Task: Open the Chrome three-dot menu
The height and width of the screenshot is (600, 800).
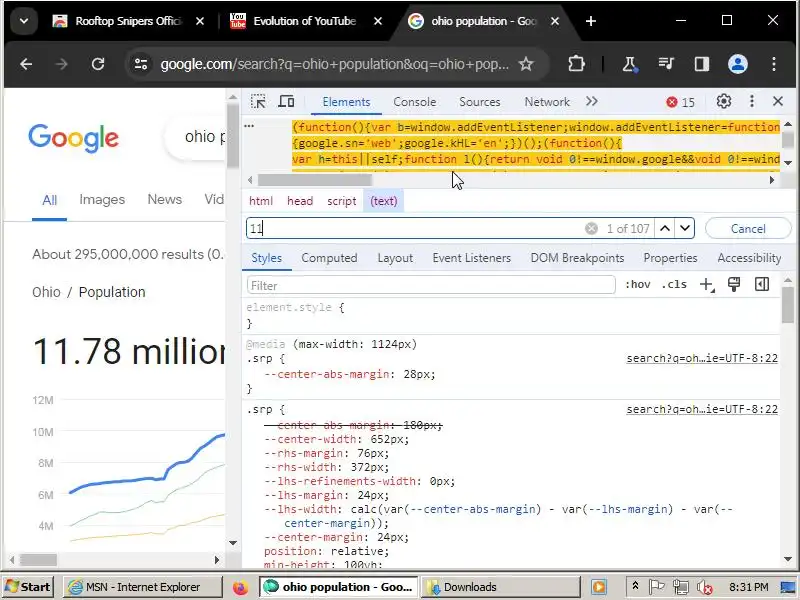Action: (774, 64)
